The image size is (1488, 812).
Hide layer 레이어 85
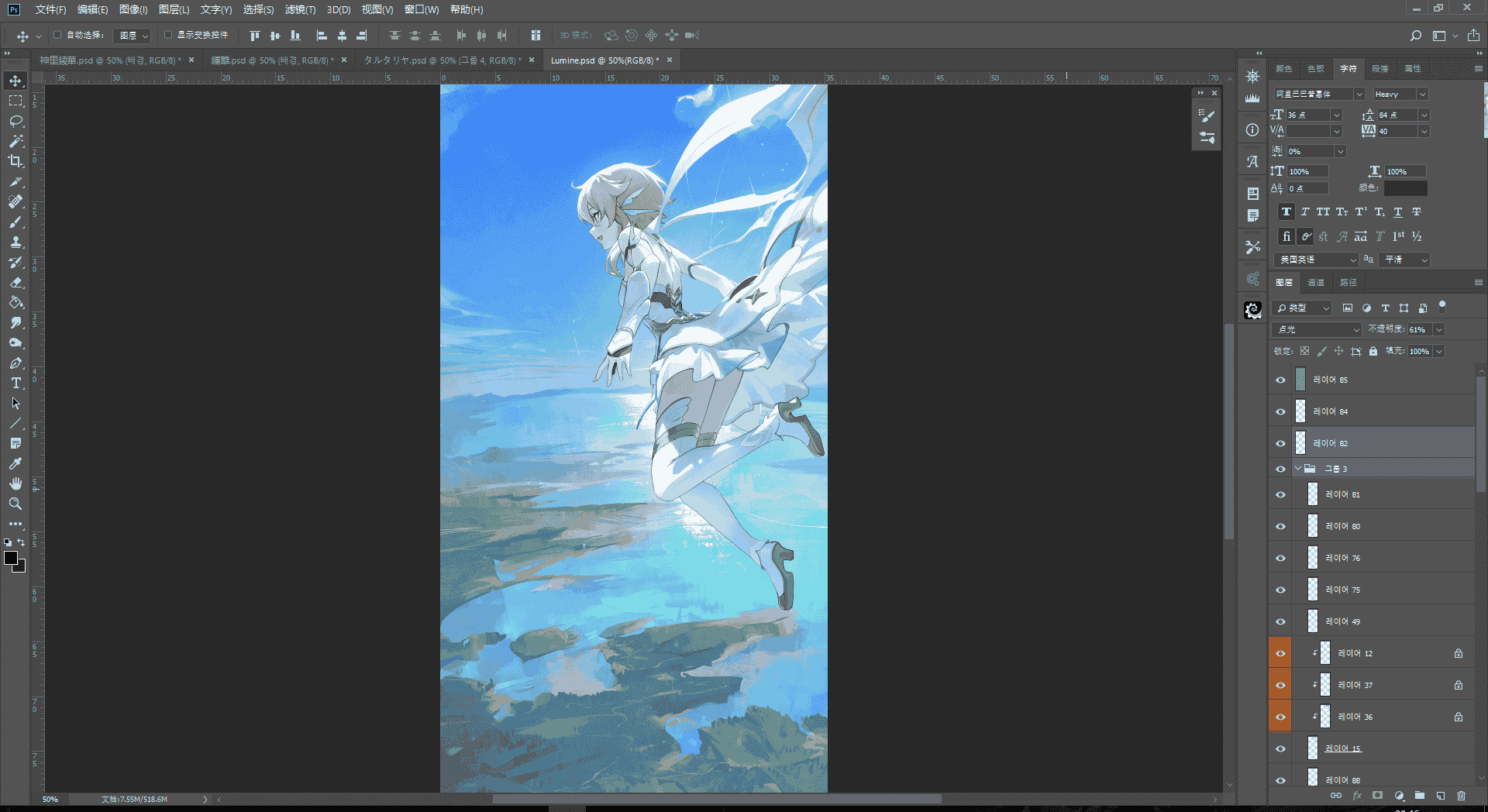tap(1280, 380)
